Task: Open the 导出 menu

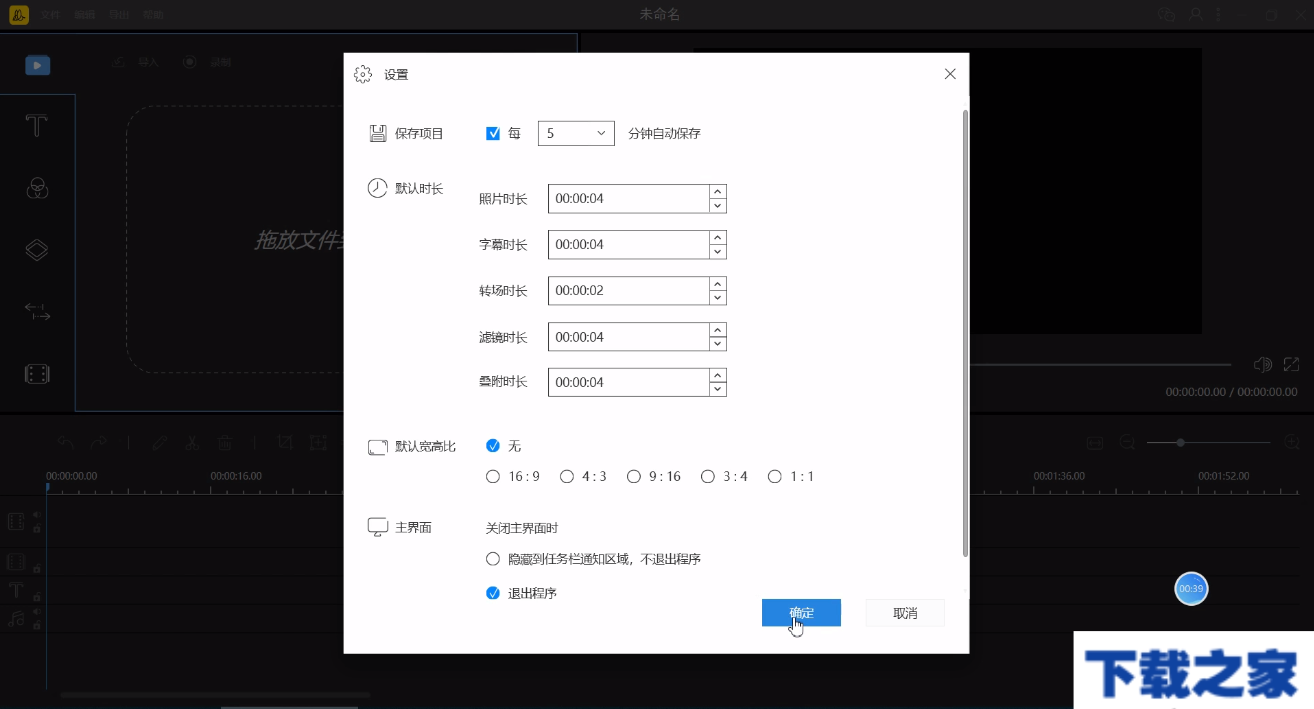Action: 119,14
